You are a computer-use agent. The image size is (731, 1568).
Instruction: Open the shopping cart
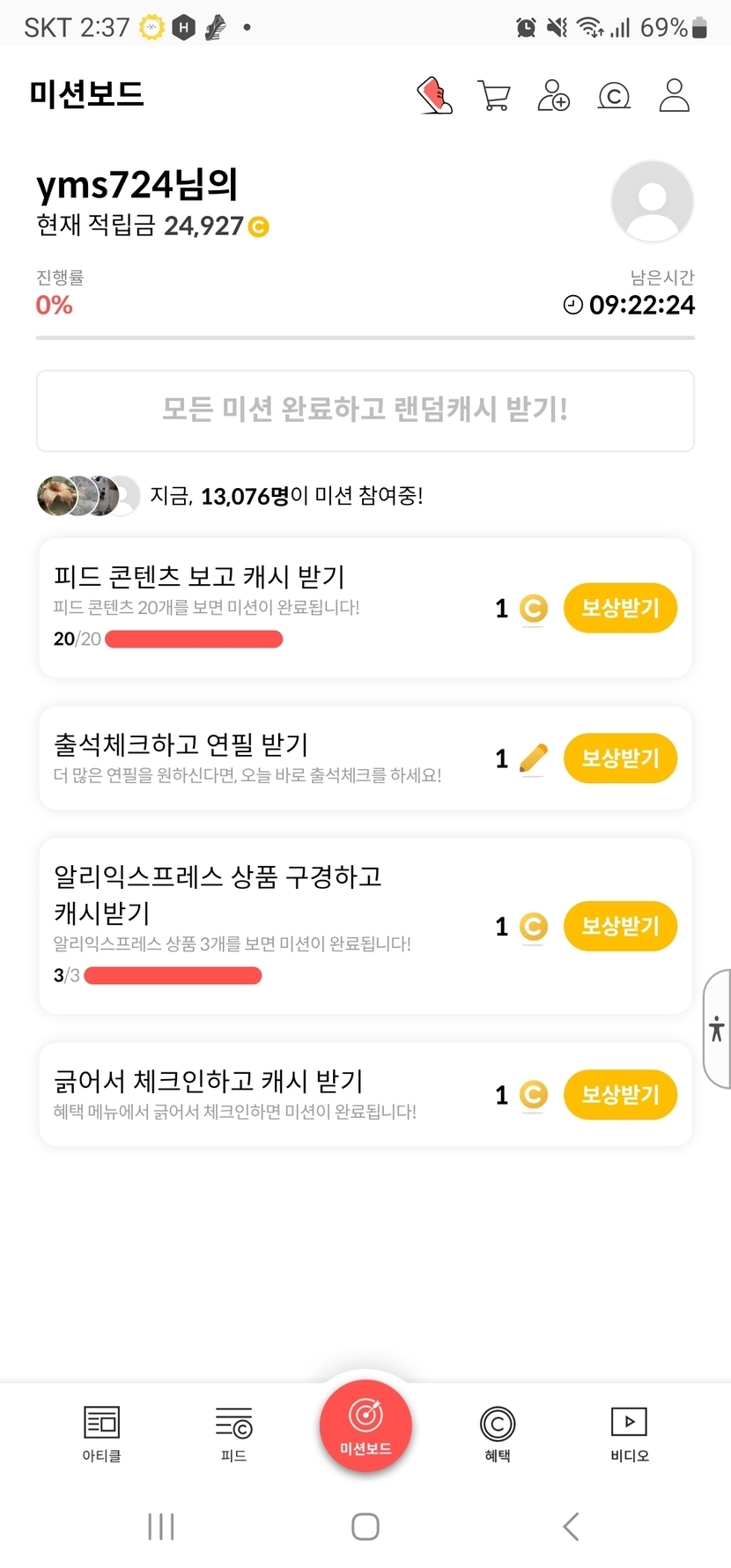pos(494,95)
